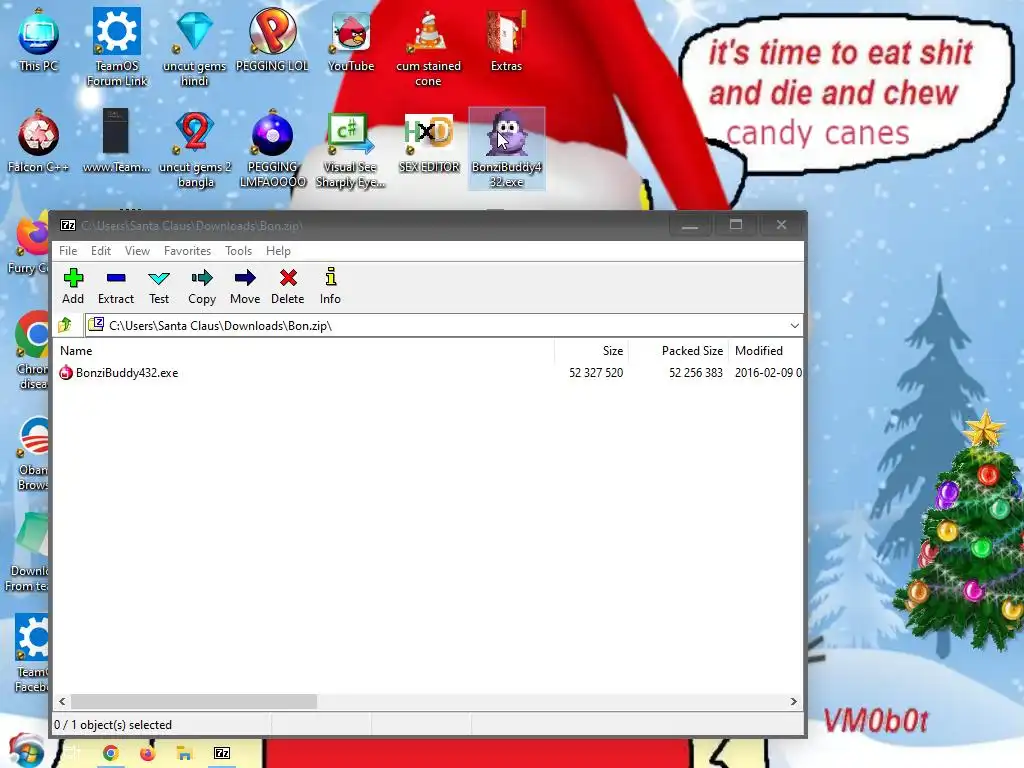Select the VLC cone desktop icon
This screenshot has width=1024, height=768.
(428, 47)
